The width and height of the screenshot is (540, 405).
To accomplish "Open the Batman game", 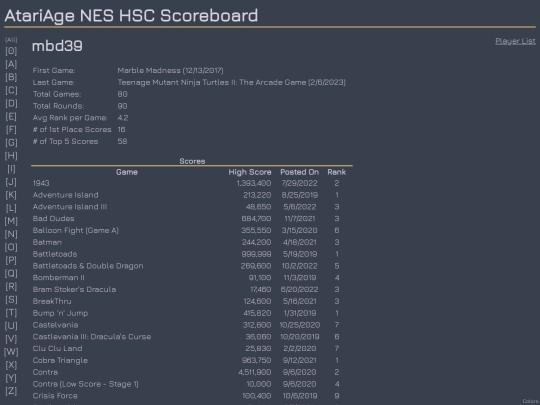I will pos(47,242).
